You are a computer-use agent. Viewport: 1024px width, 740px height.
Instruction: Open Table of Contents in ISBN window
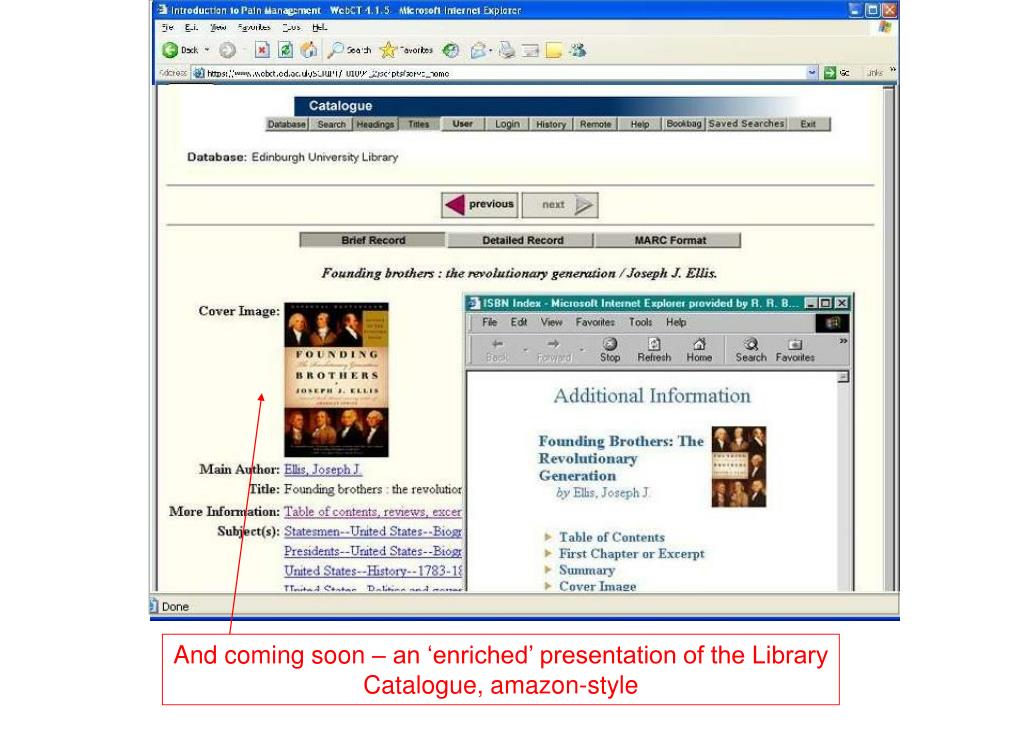pos(611,537)
